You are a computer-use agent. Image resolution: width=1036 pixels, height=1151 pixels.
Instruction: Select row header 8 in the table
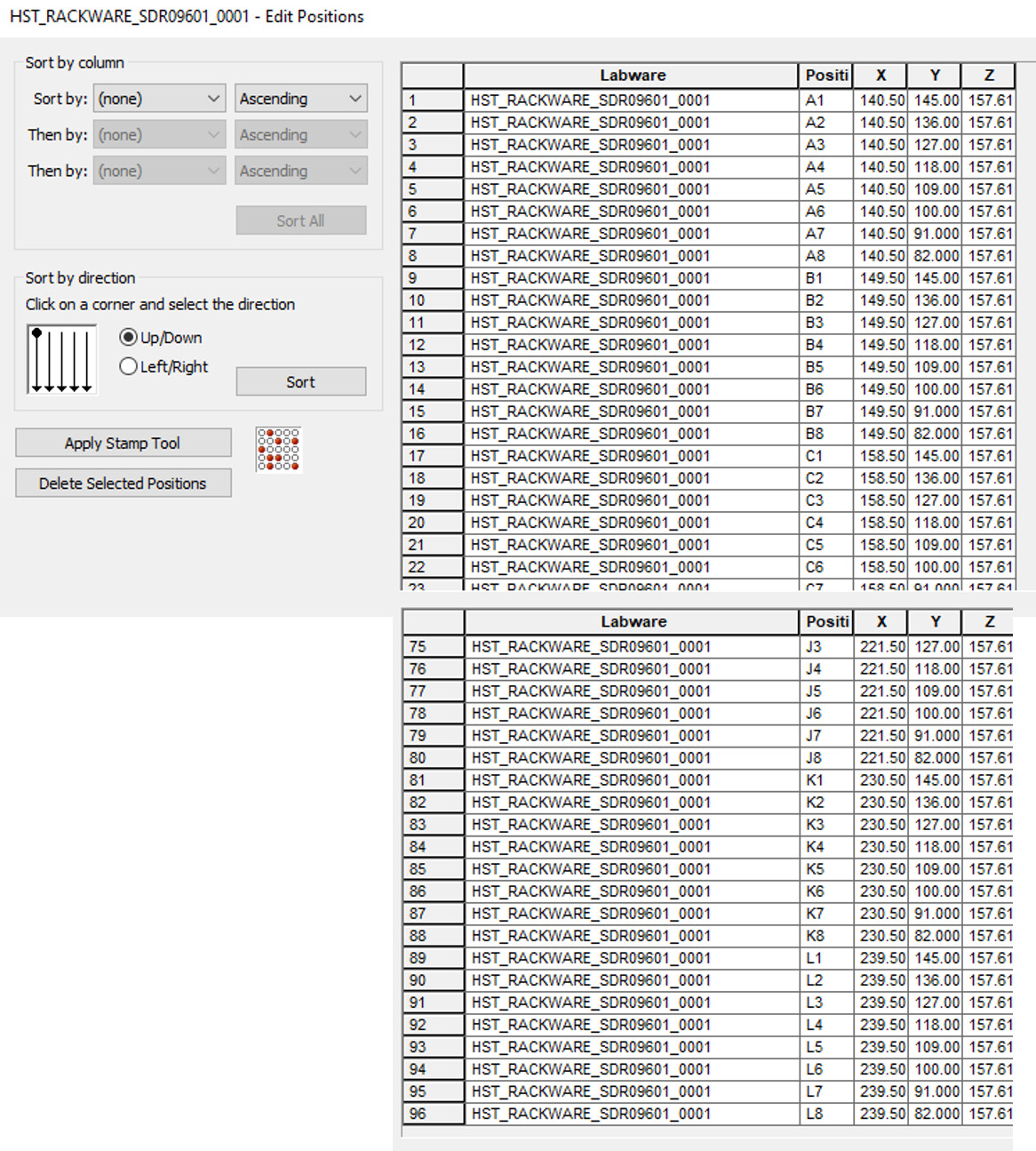click(433, 256)
